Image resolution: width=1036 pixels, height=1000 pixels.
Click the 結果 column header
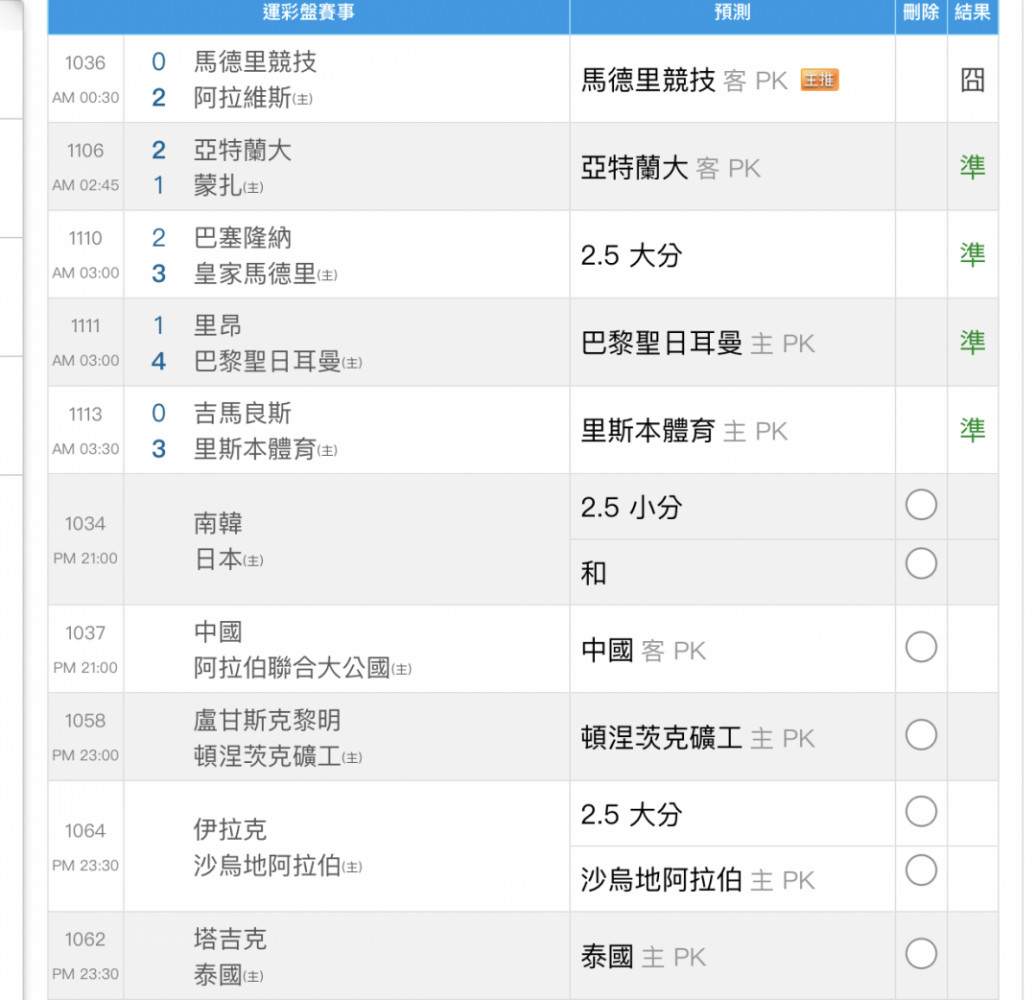[x=973, y=12]
